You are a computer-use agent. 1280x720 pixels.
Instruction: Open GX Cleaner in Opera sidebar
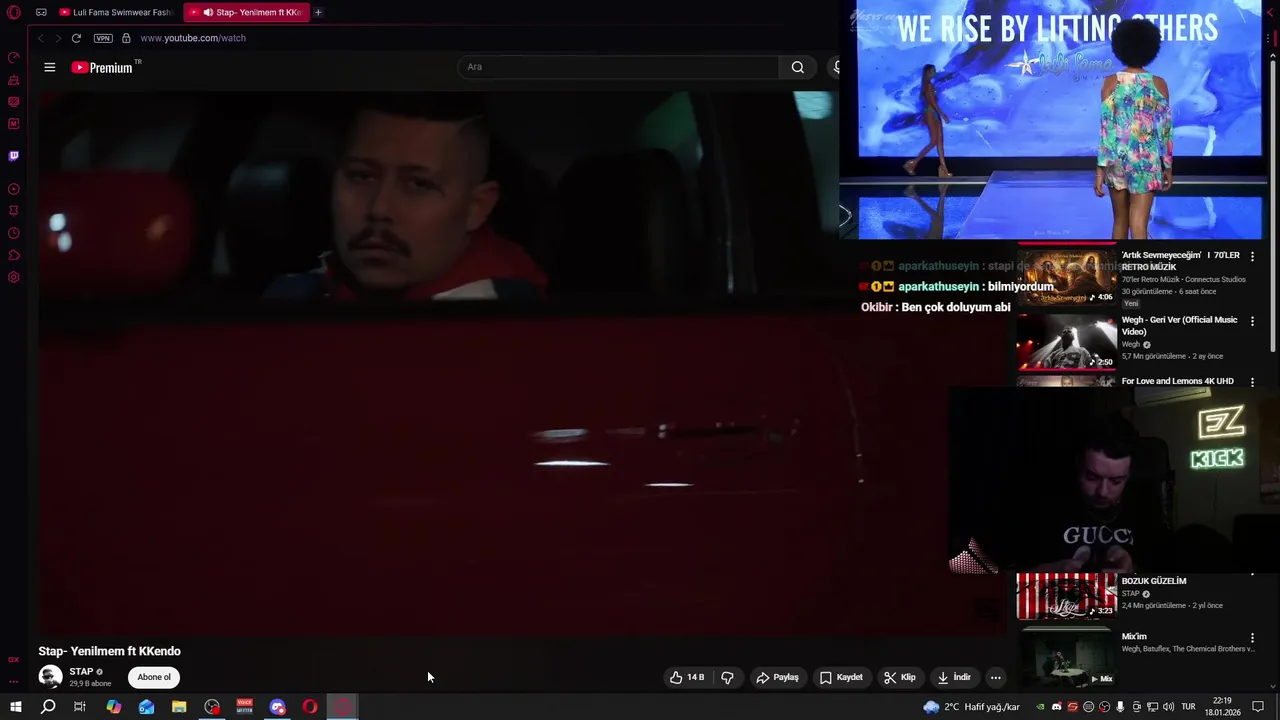click(x=14, y=80)
